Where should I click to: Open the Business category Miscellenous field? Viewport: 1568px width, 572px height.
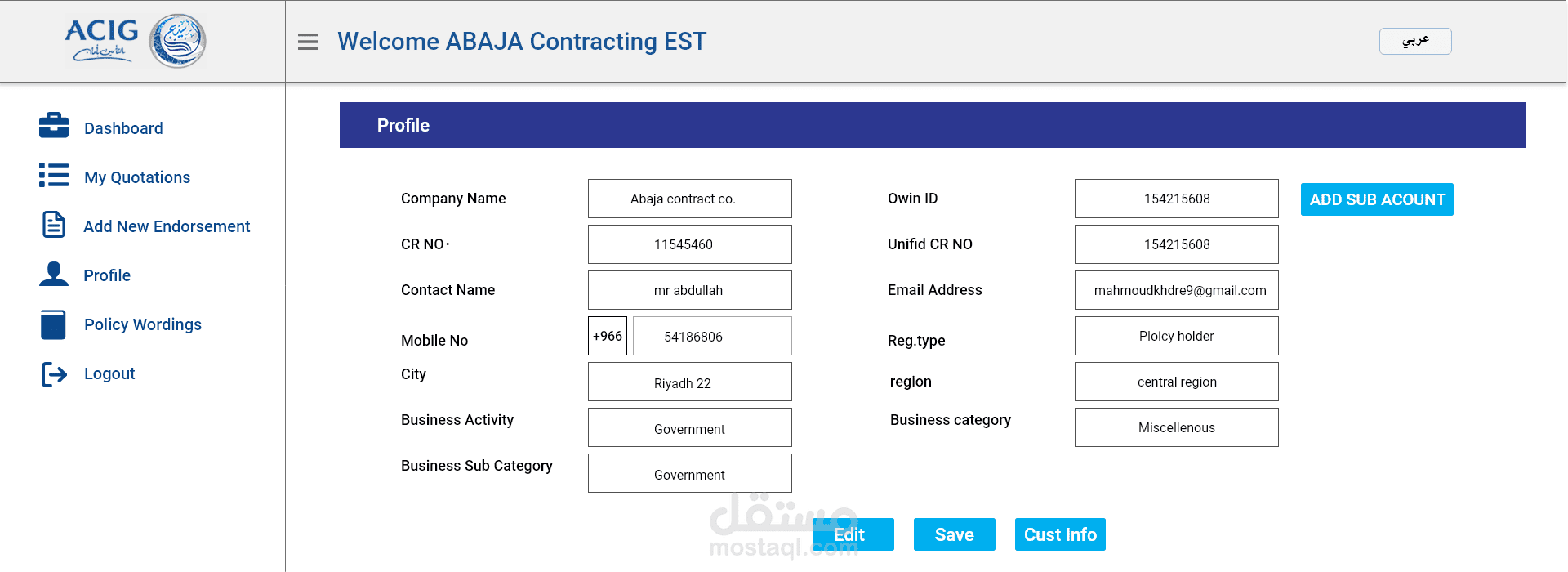tap(1176, 427)
